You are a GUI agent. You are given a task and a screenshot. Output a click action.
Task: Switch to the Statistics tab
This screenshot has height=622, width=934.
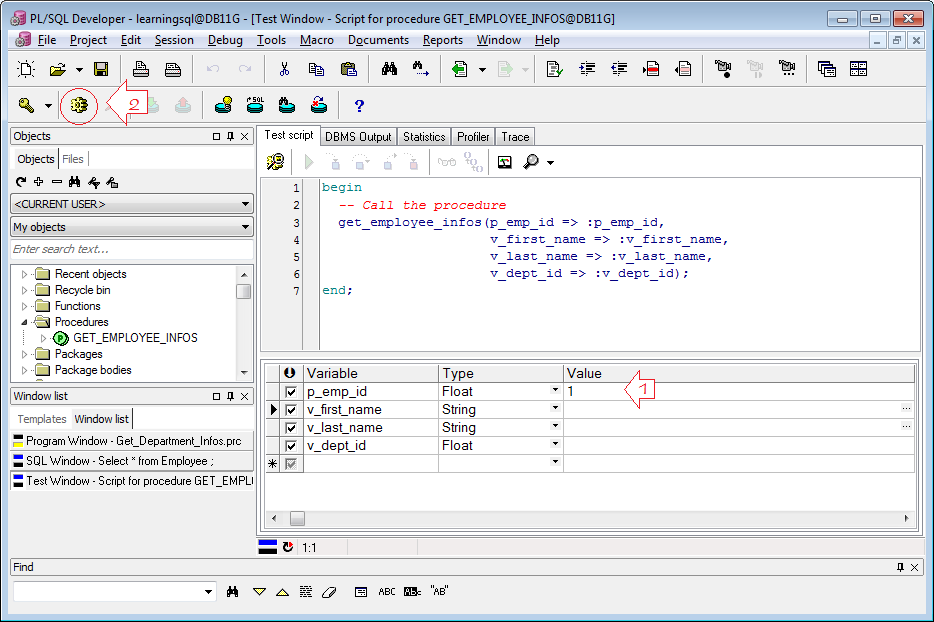coord(424,137)
